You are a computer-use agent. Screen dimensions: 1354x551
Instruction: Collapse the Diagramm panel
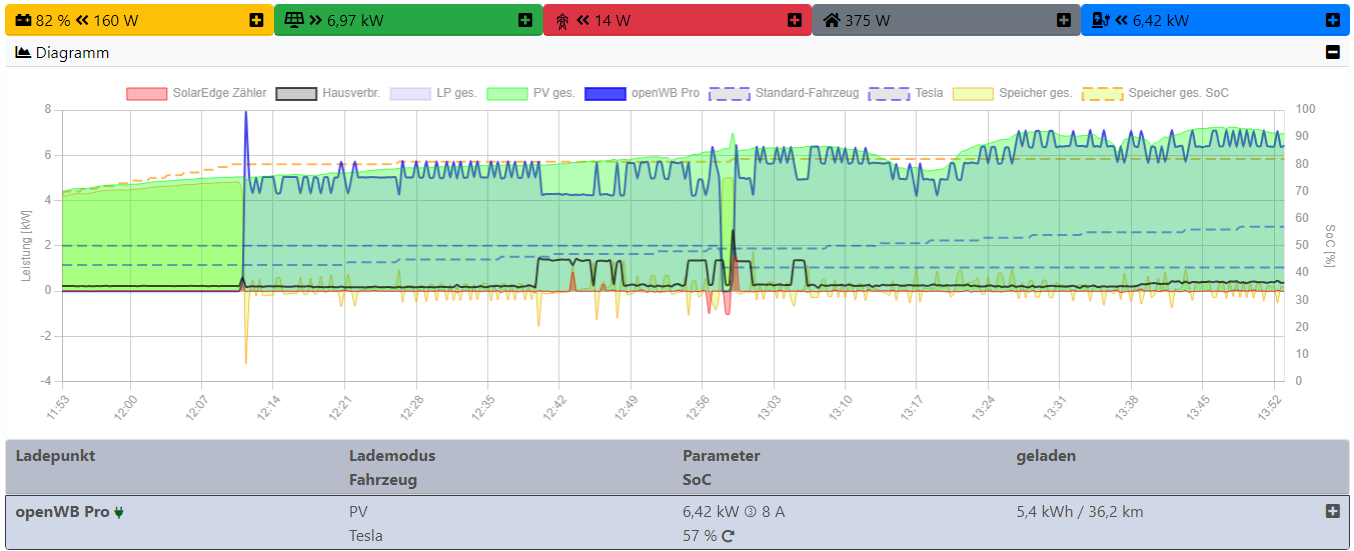tap(1332, 53)
